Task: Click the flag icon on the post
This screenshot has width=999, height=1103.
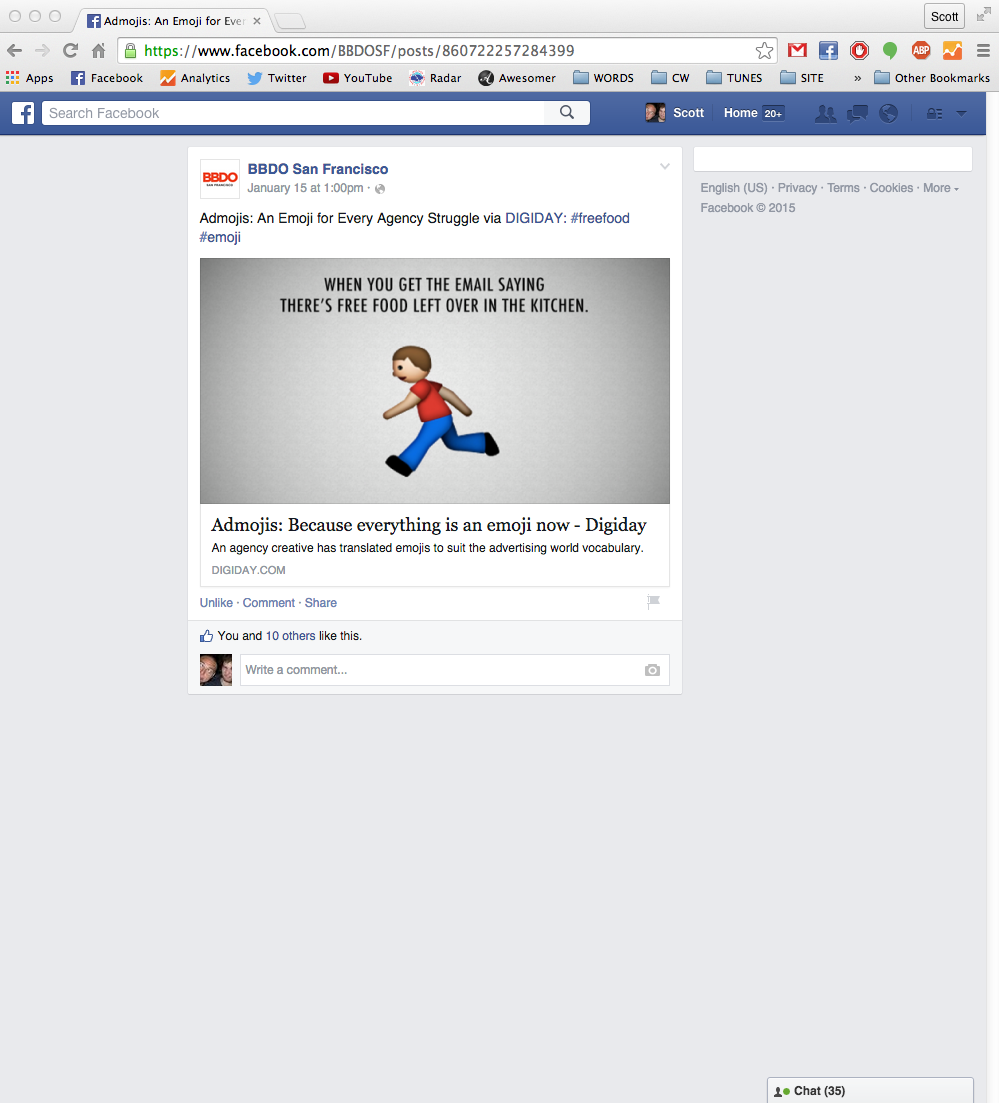Action: coord(654,601)
